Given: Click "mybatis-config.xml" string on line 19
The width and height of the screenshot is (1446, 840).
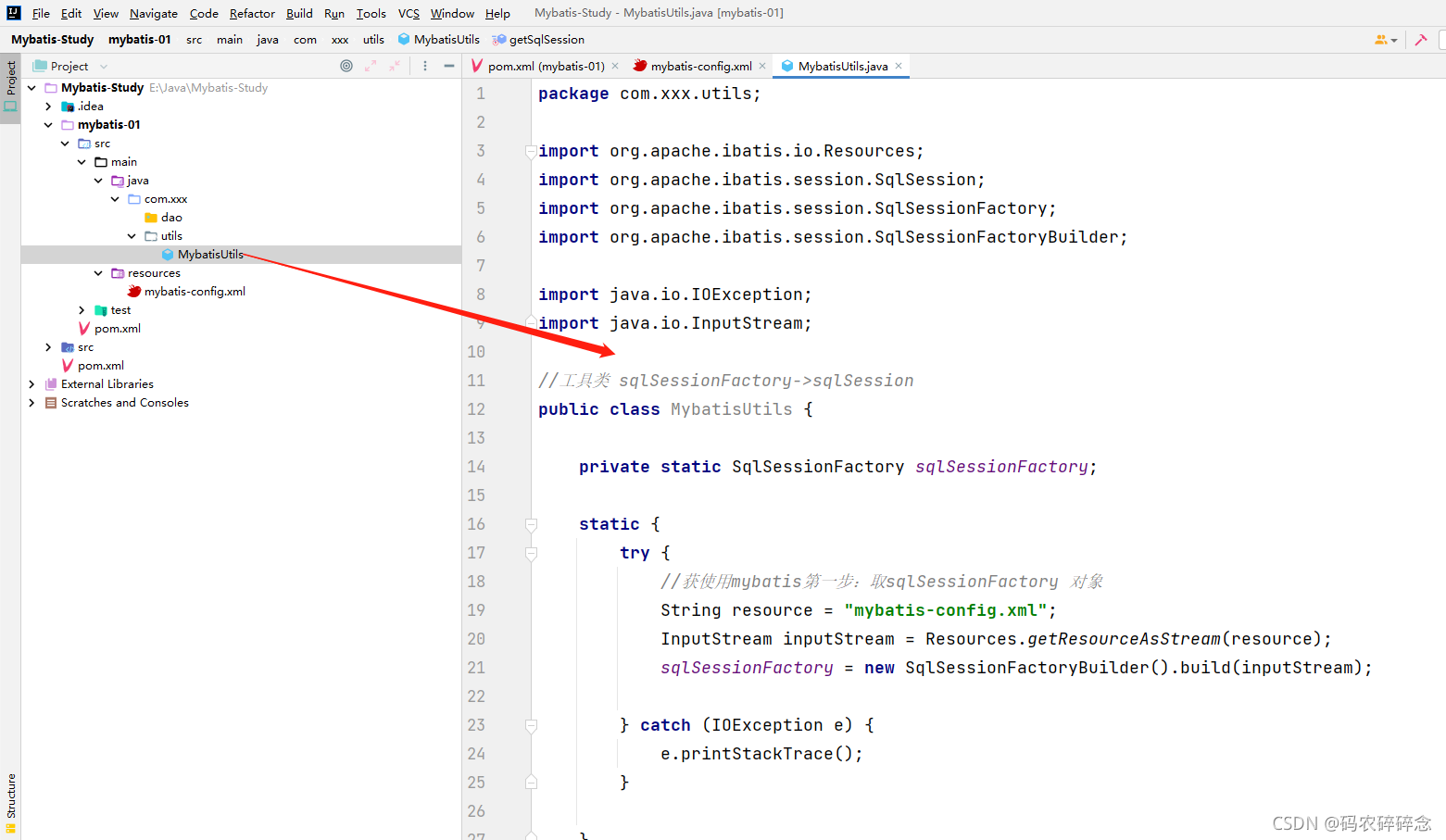Looking at the screenshot, I should tap(945, 610).
